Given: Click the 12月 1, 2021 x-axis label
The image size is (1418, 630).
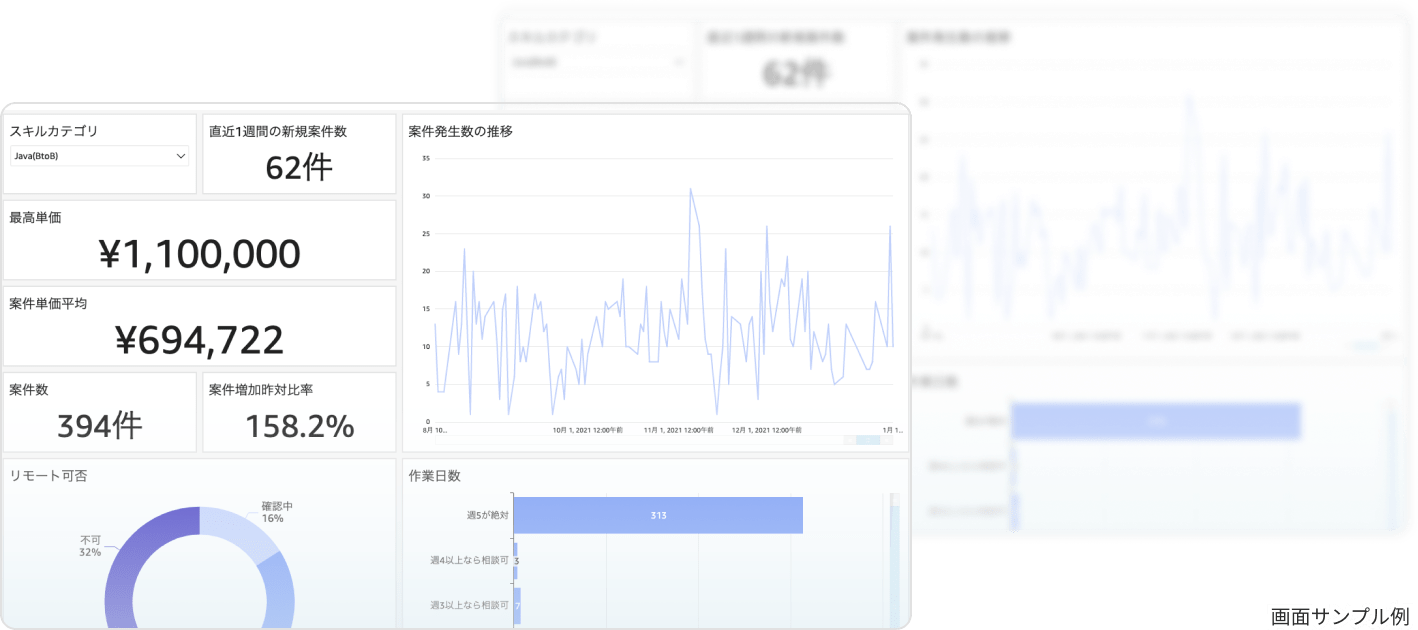Looking at the screenshot, I should coord(767,430).
